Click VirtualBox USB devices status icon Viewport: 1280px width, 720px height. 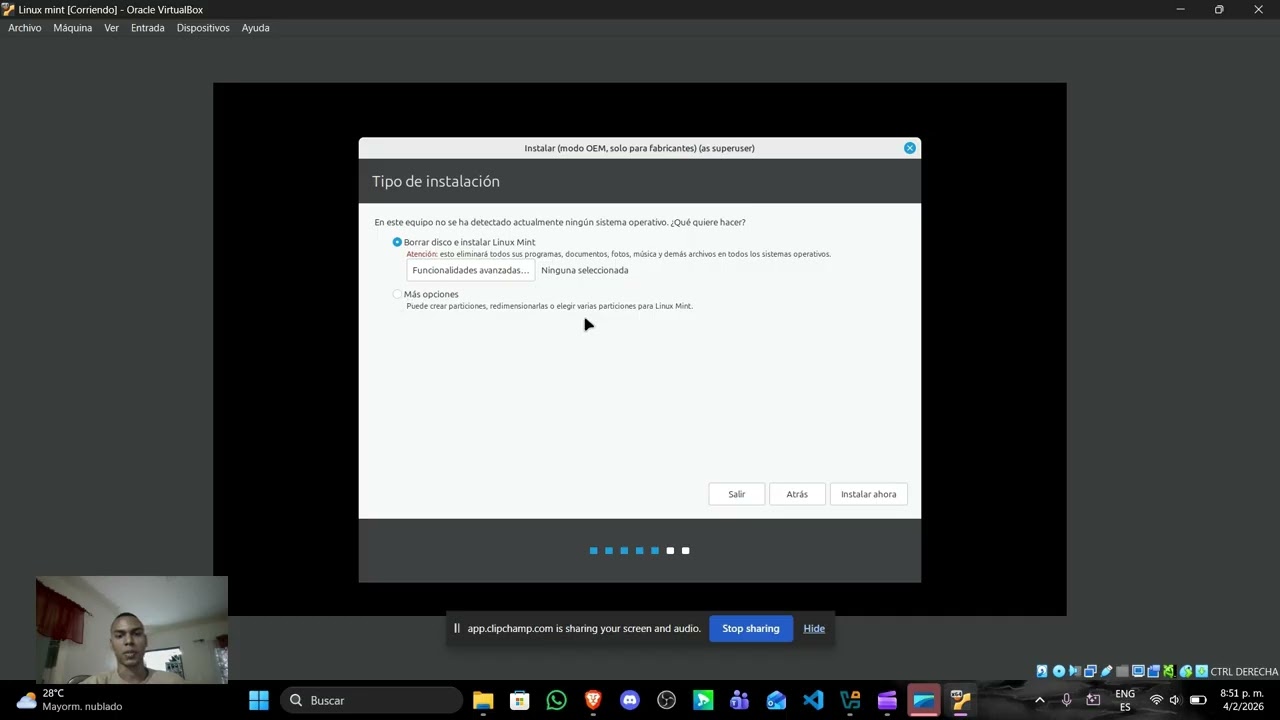1106,671
